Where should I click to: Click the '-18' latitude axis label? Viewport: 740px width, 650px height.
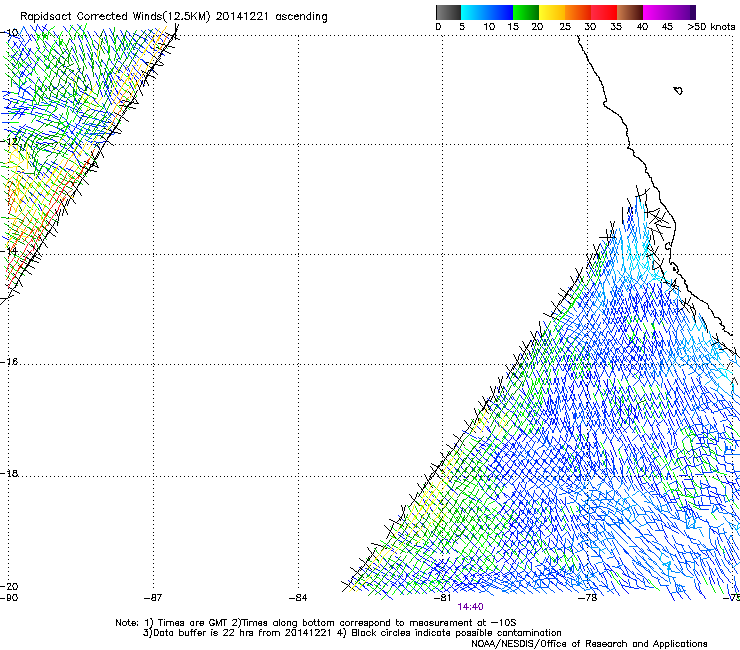(9, 473)
